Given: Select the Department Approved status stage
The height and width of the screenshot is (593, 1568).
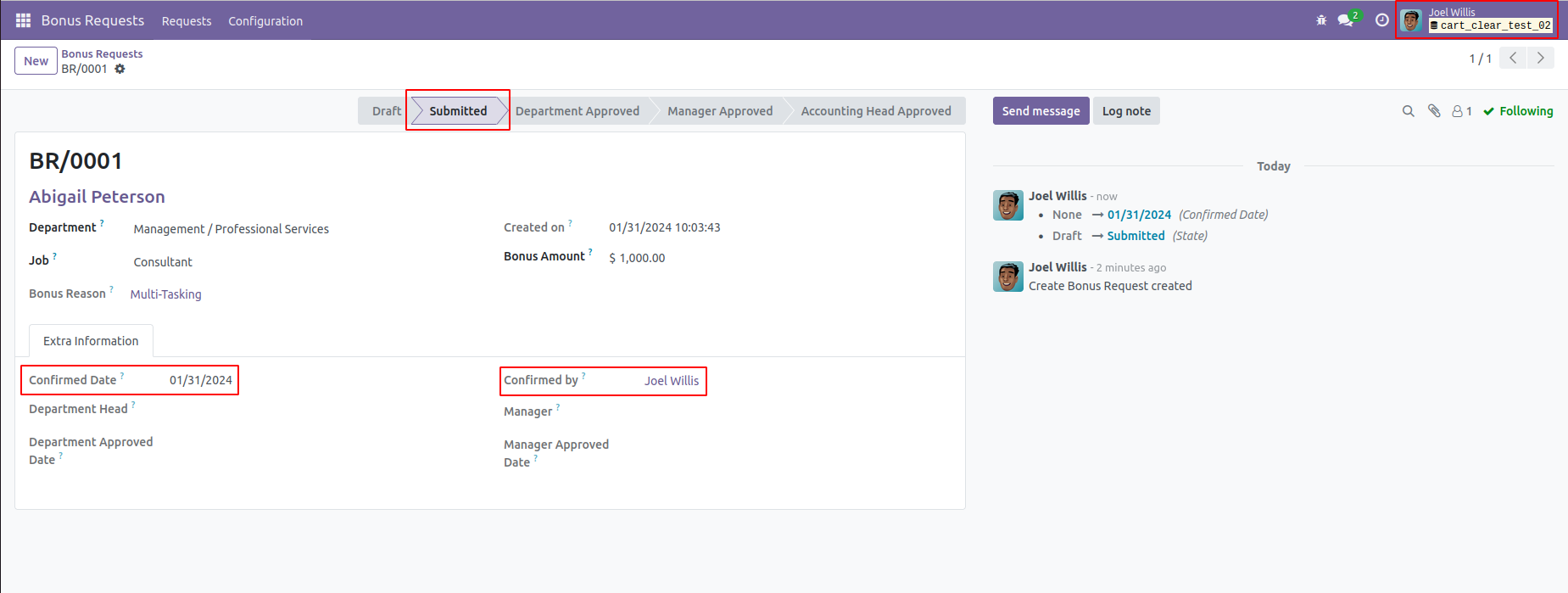Looking at the screenshot, I should tap(578, 111).
